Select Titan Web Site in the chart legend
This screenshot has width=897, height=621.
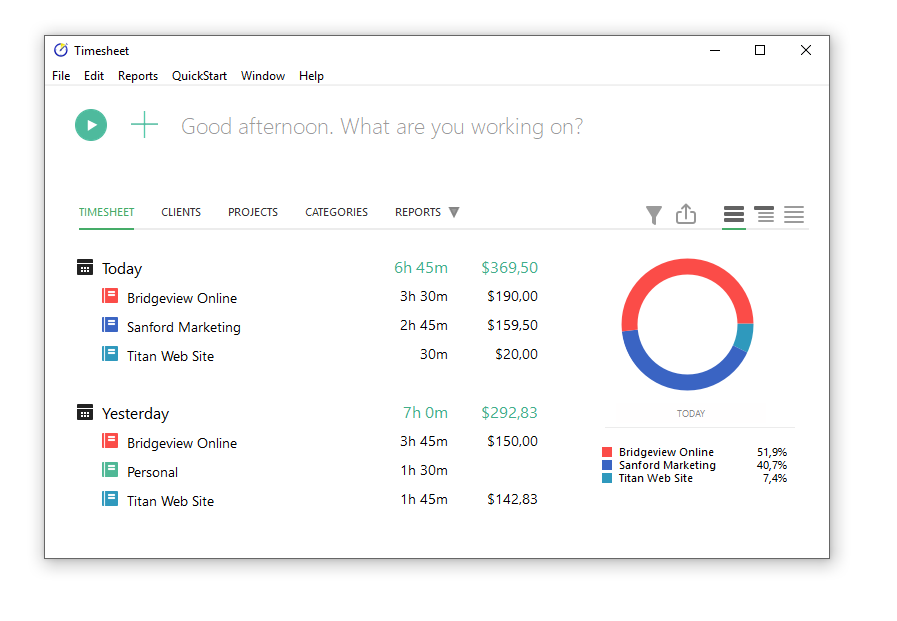click(x=661, y=477)
